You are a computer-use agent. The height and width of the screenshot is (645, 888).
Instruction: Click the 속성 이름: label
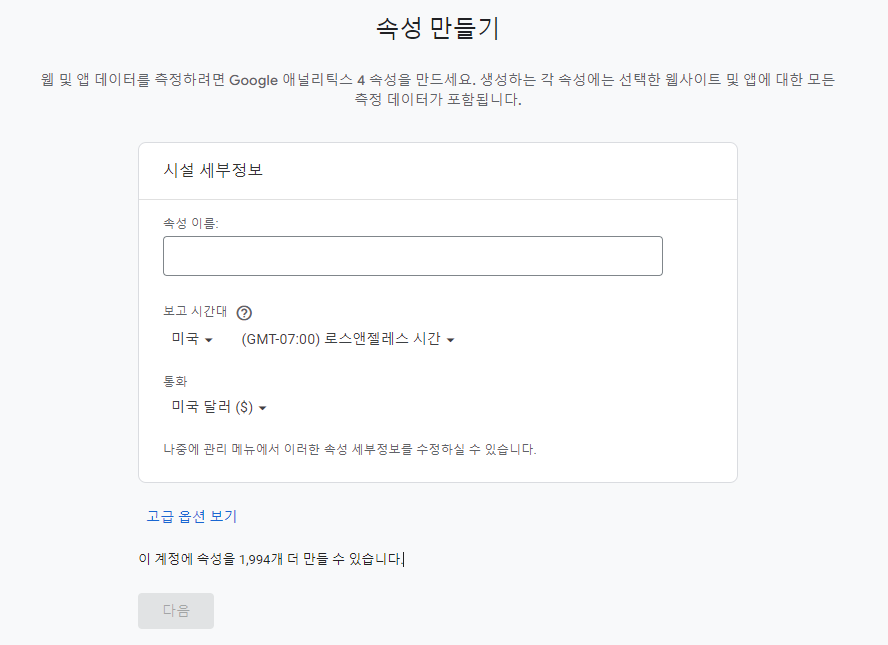pyautogui.click(x=191, y=223)
